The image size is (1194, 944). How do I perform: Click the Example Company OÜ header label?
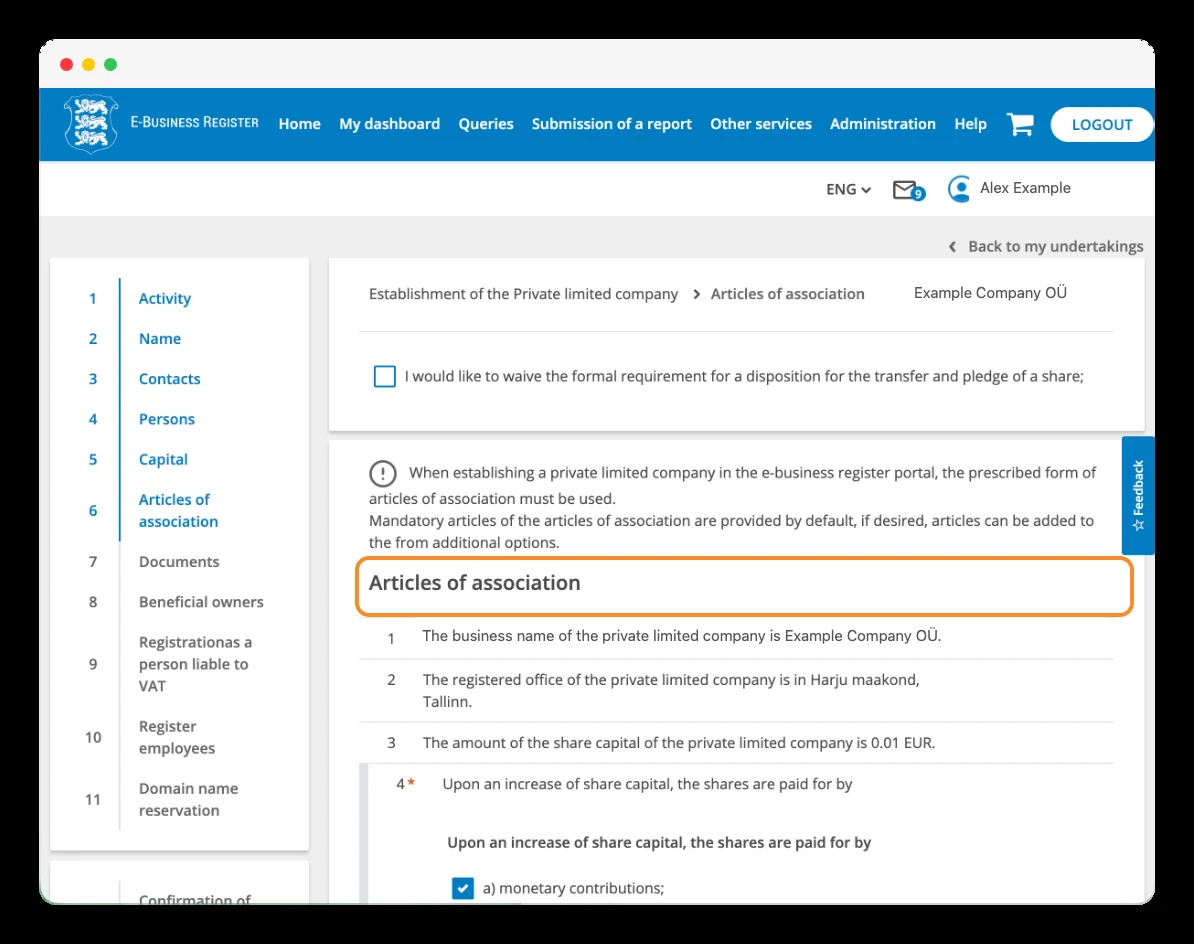tap(990, 293)
